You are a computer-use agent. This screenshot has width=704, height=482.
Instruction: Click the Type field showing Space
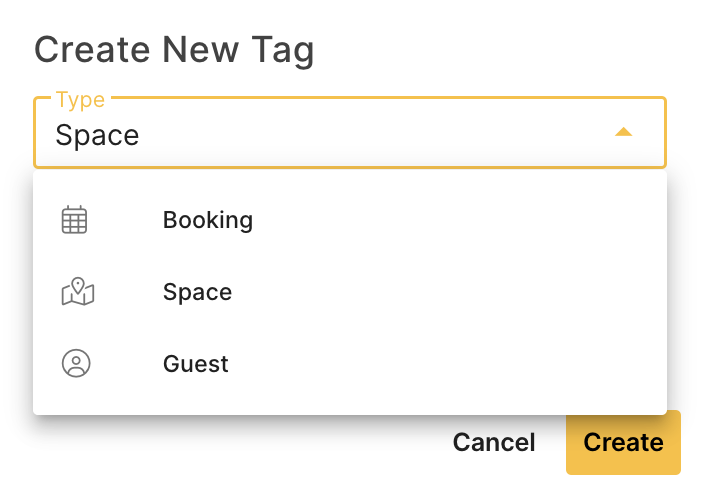(350, 133)
